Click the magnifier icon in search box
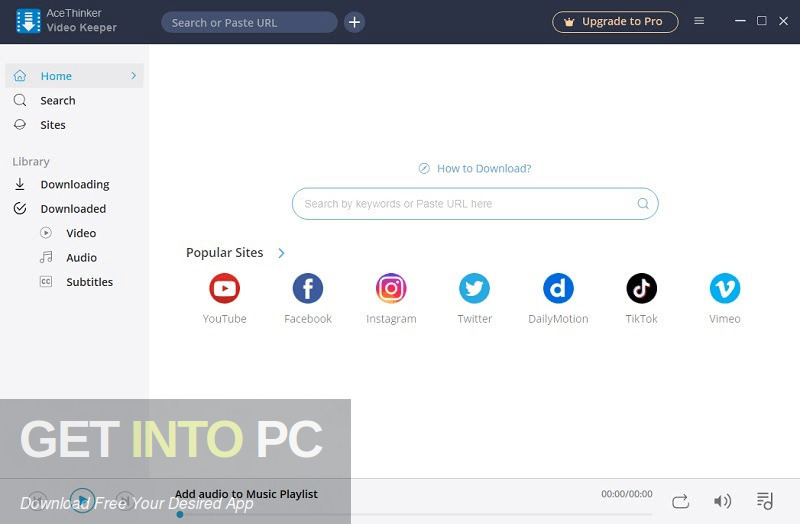Viewport: 800px width, 524px height. click(x=643, y=204)
